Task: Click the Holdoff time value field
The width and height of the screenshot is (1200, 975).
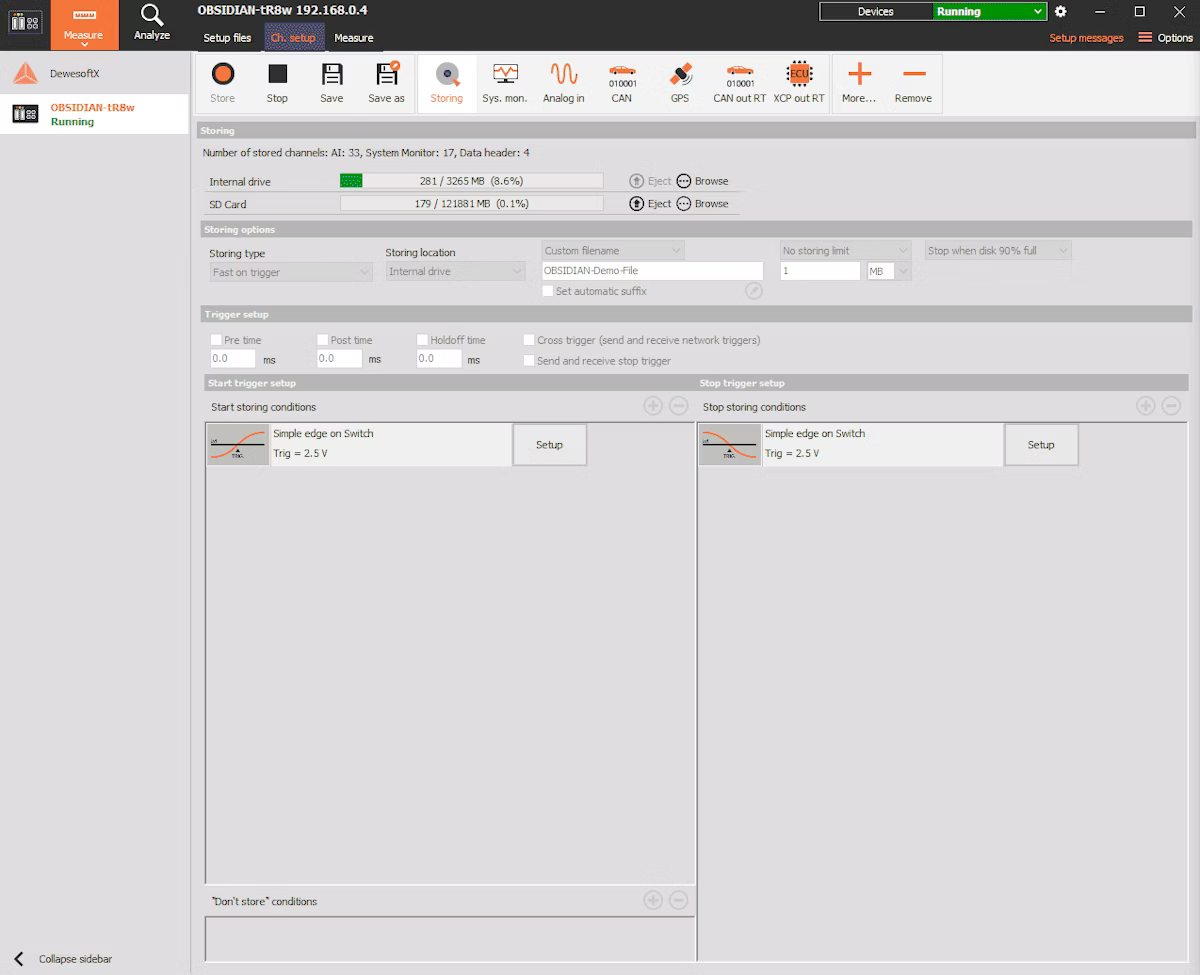Action: click(439, 358)
